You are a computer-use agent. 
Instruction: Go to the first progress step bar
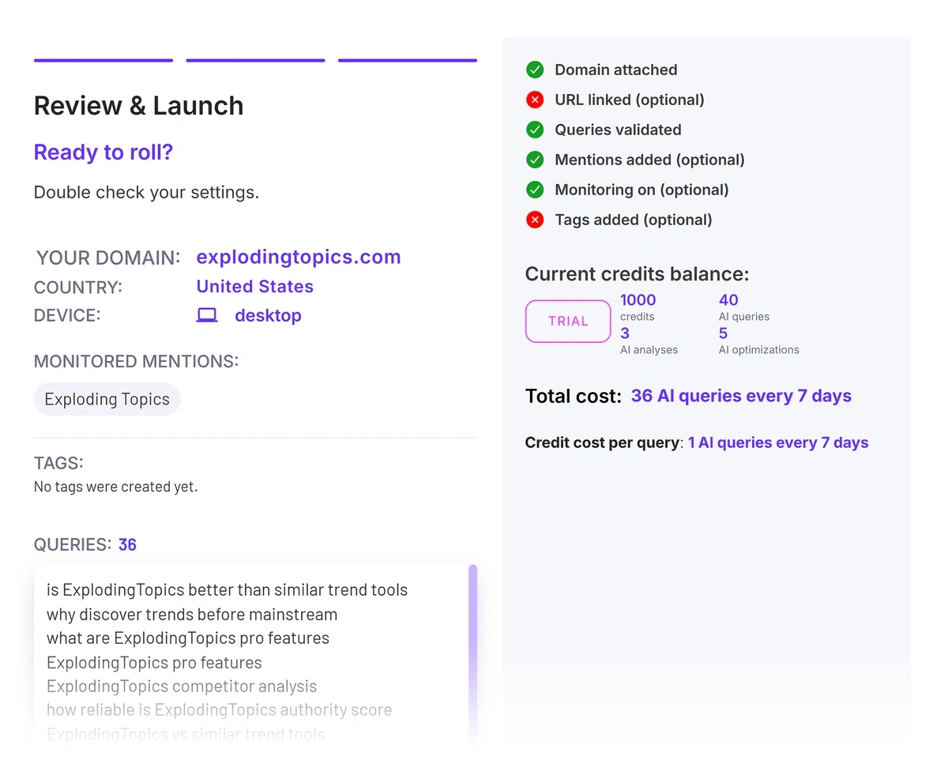point(103,60)
